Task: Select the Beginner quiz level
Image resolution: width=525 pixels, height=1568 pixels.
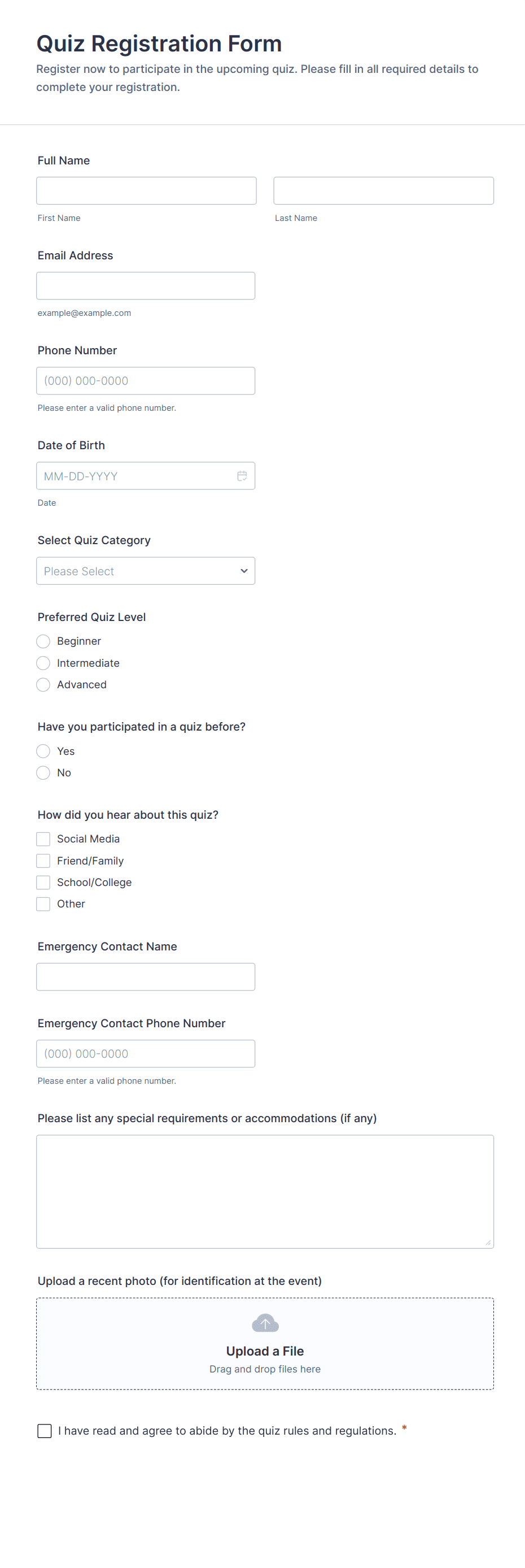Action: [x=43, y=641]
